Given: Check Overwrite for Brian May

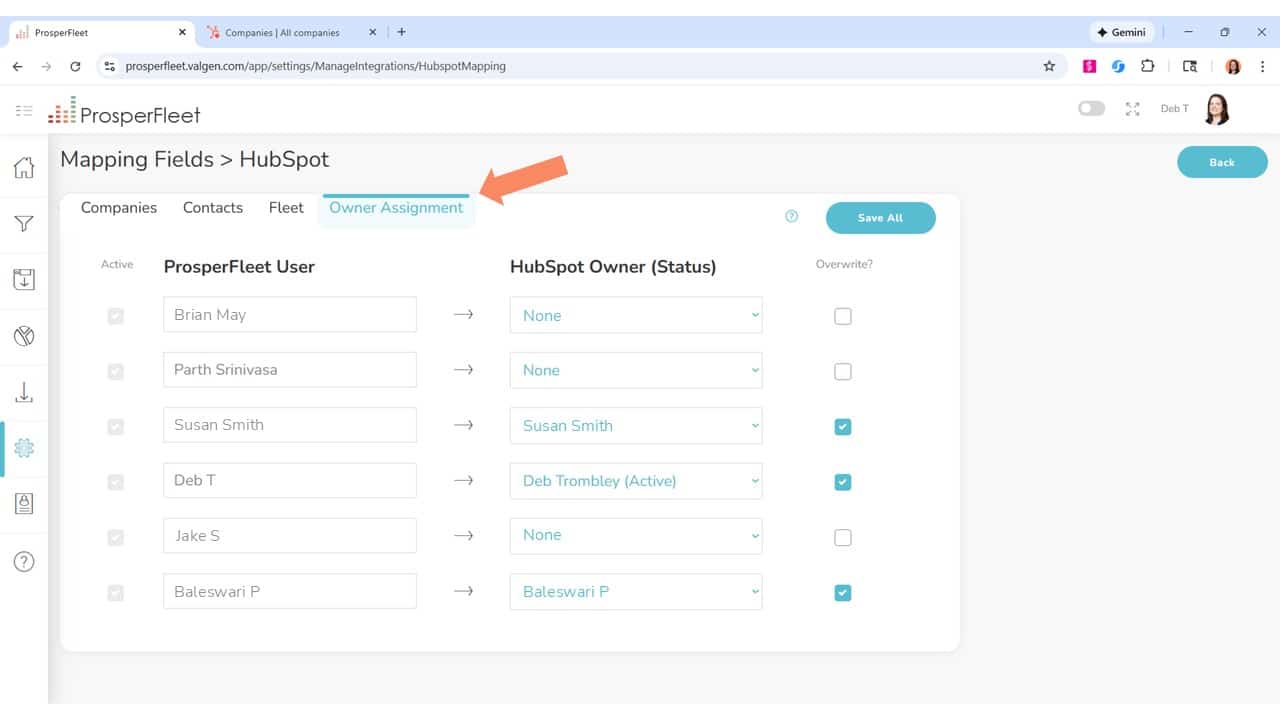Looking at the screenshot, I should (843, 316).
